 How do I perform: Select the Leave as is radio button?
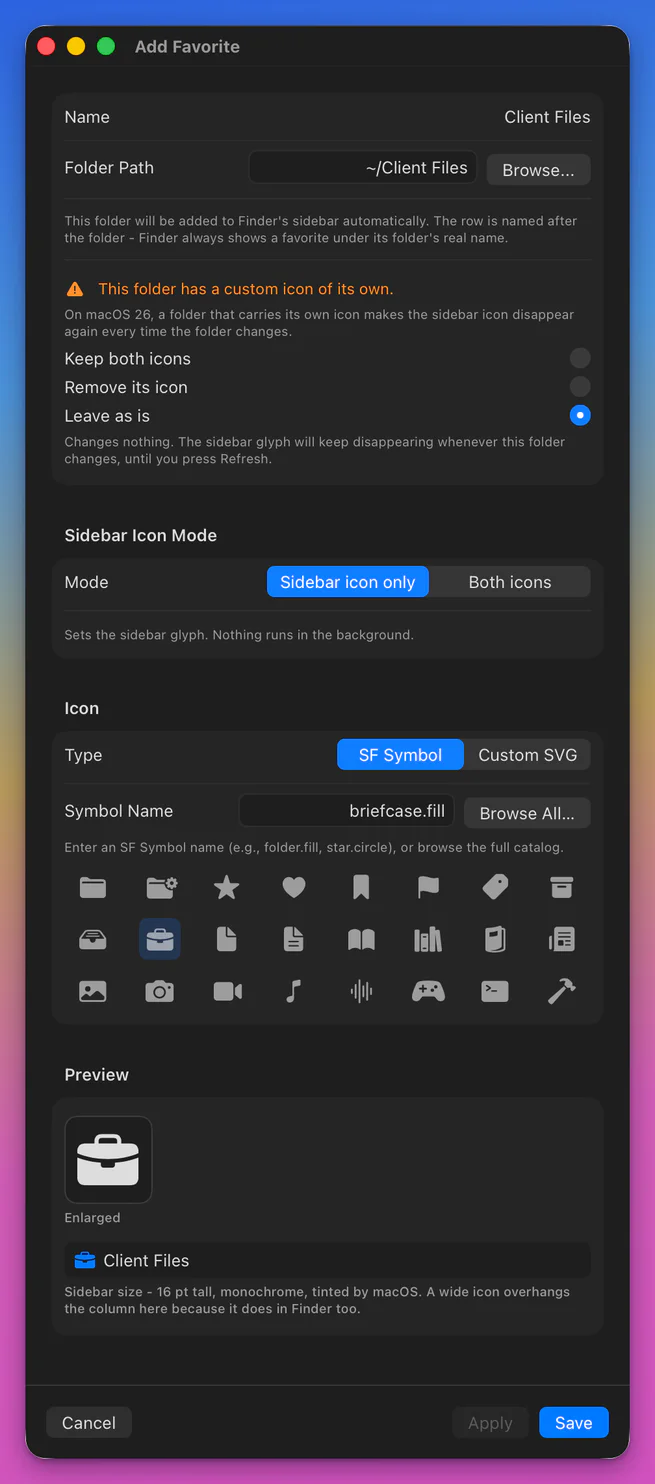(x=580, y=415)
